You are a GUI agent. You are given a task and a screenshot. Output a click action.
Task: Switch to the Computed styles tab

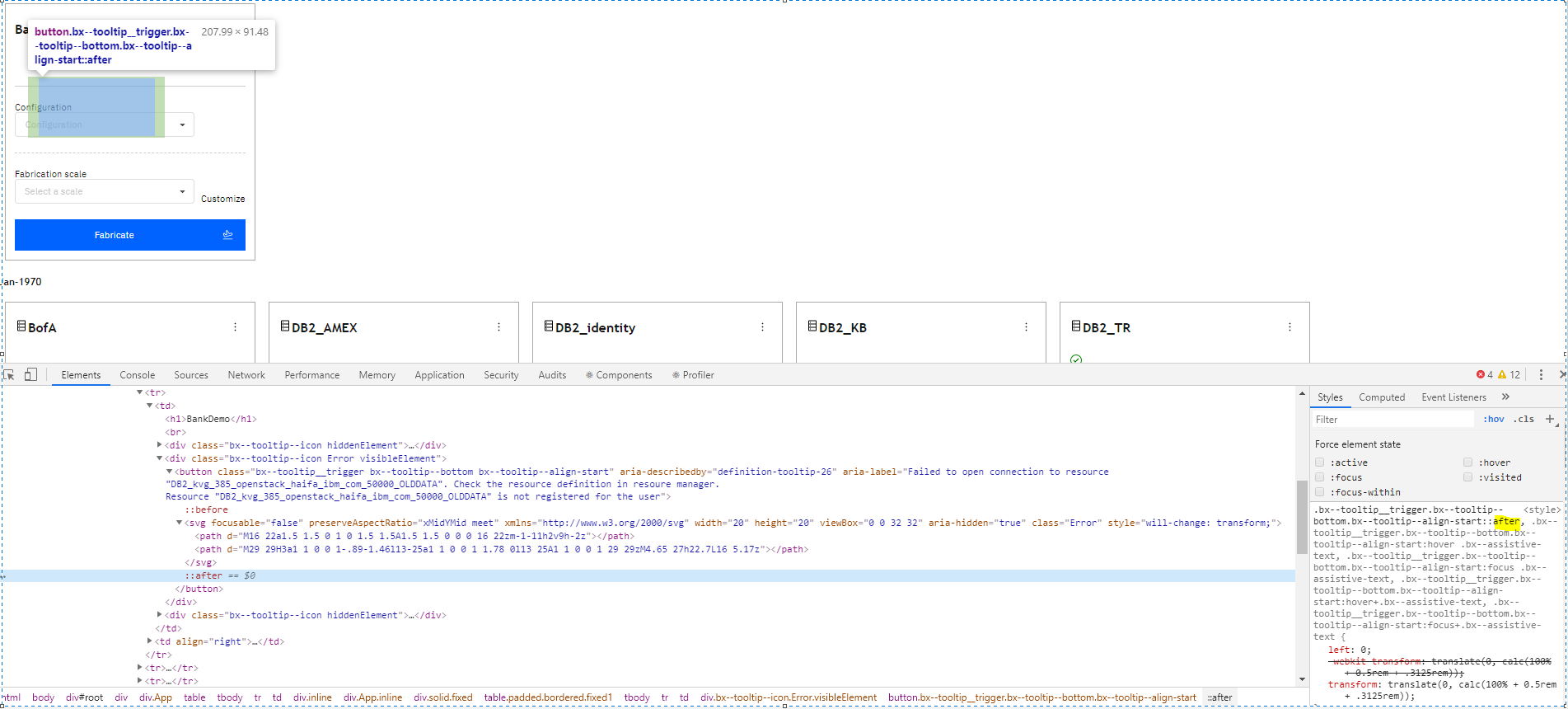(1382, 397)
